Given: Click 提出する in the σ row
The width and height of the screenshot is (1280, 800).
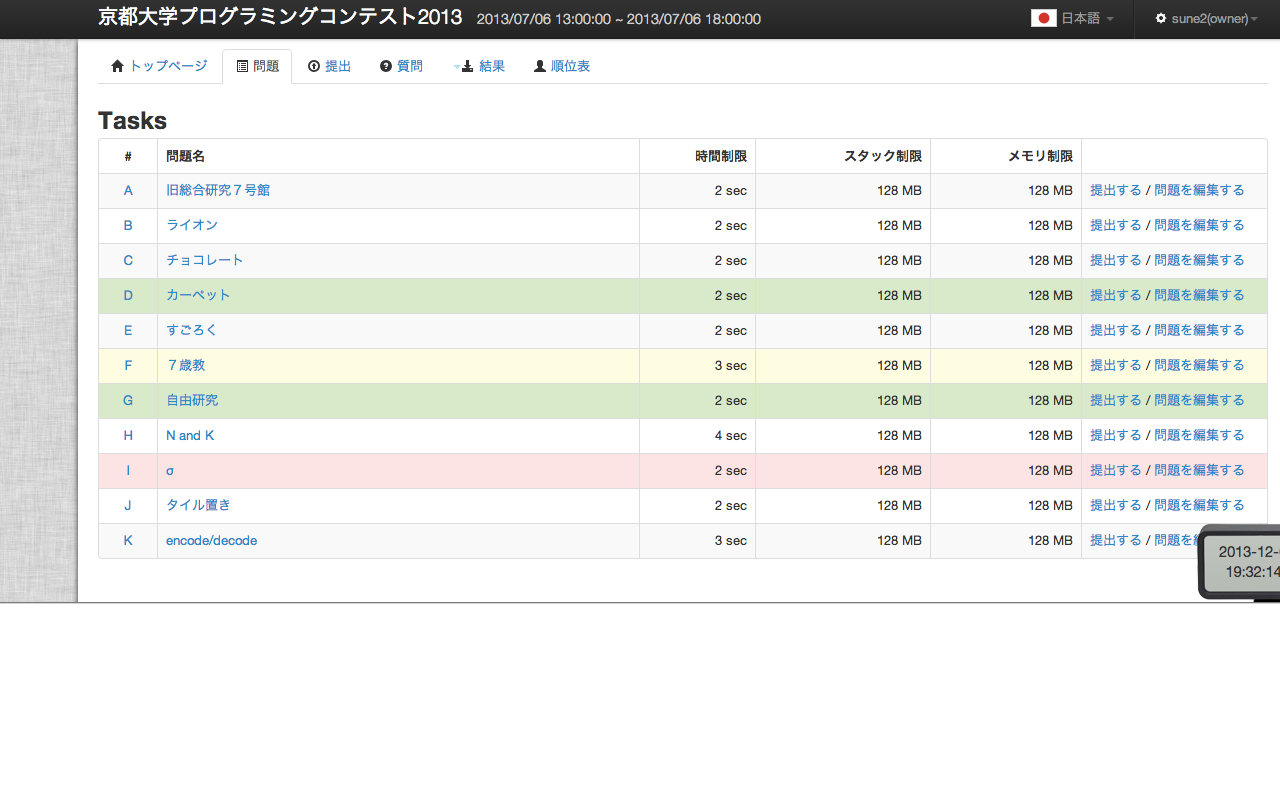Looking at the screenshot, I should (x=1116, y=470).
